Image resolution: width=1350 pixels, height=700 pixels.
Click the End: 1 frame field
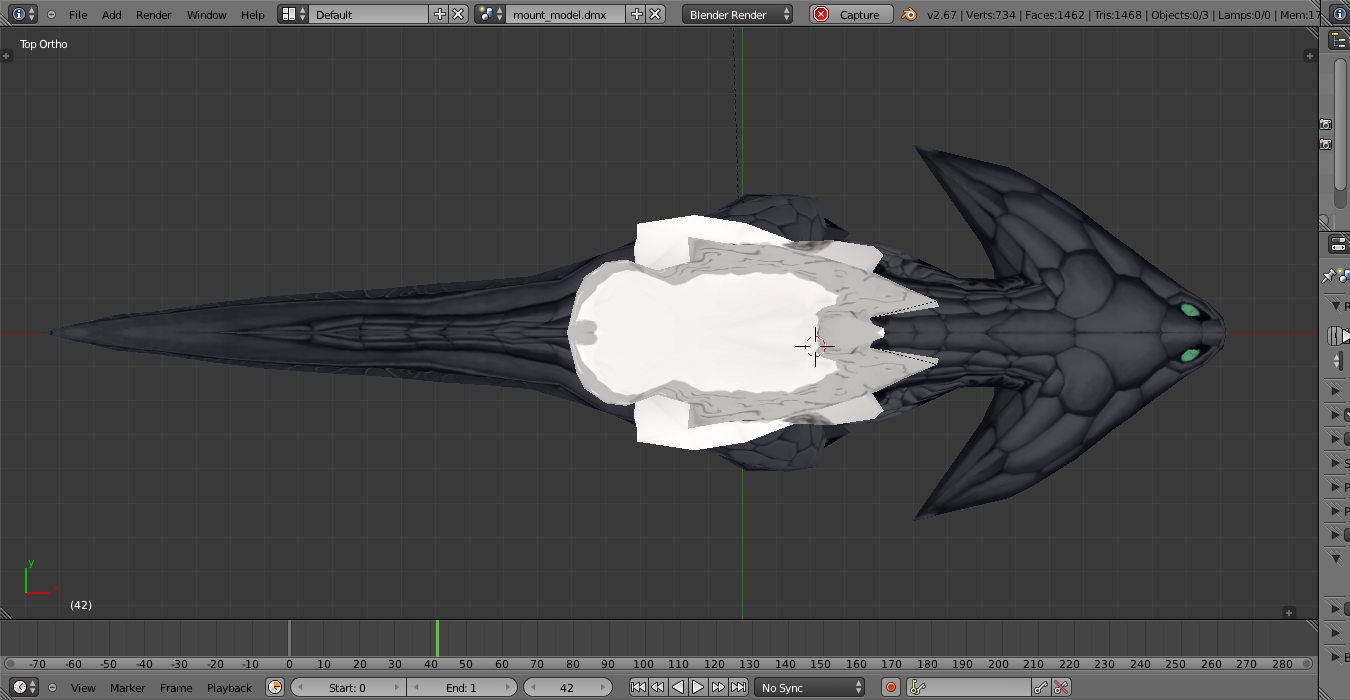462,687
